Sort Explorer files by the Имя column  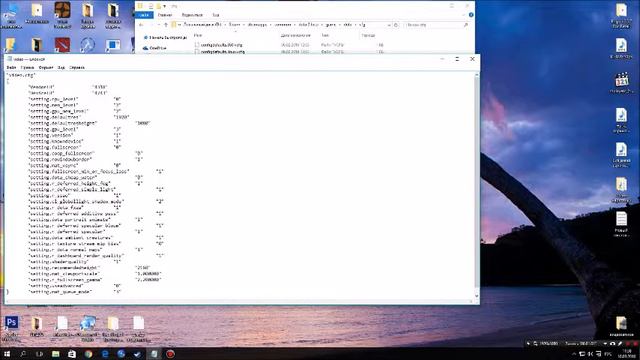(198, 36)
